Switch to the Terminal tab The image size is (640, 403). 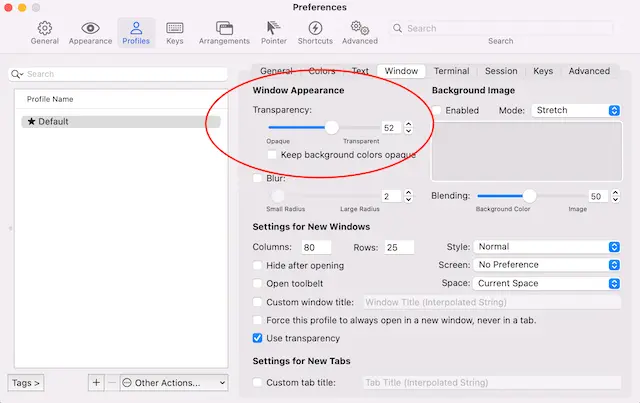[451, 71]
